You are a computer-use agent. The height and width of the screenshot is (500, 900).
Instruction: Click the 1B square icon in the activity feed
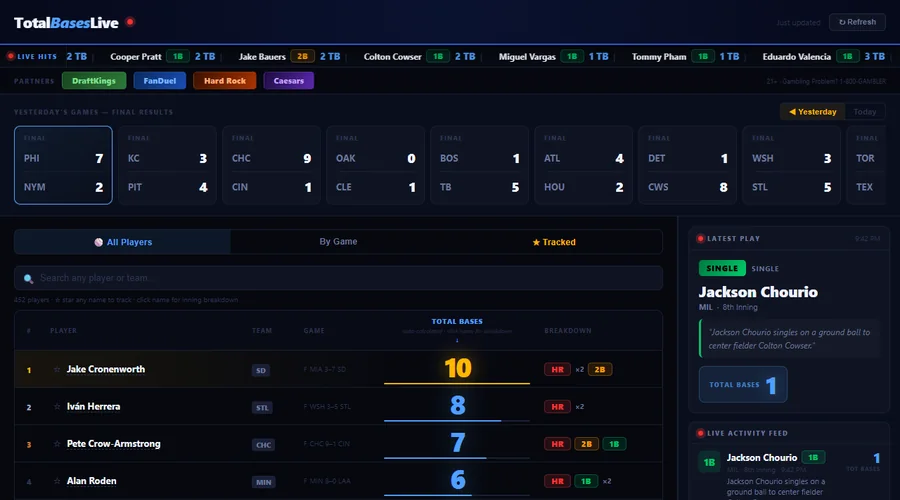pyautogui.click(x=709, y=462)
